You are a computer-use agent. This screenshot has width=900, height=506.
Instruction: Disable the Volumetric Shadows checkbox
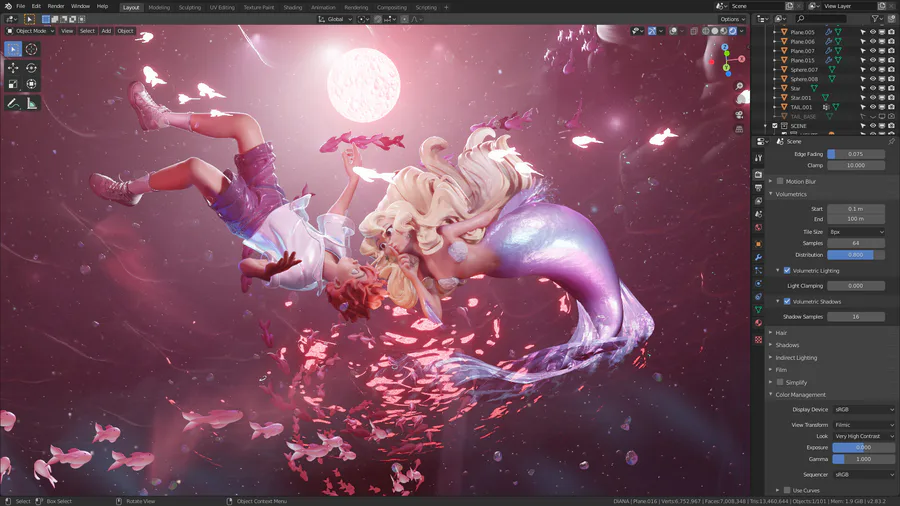787,301
